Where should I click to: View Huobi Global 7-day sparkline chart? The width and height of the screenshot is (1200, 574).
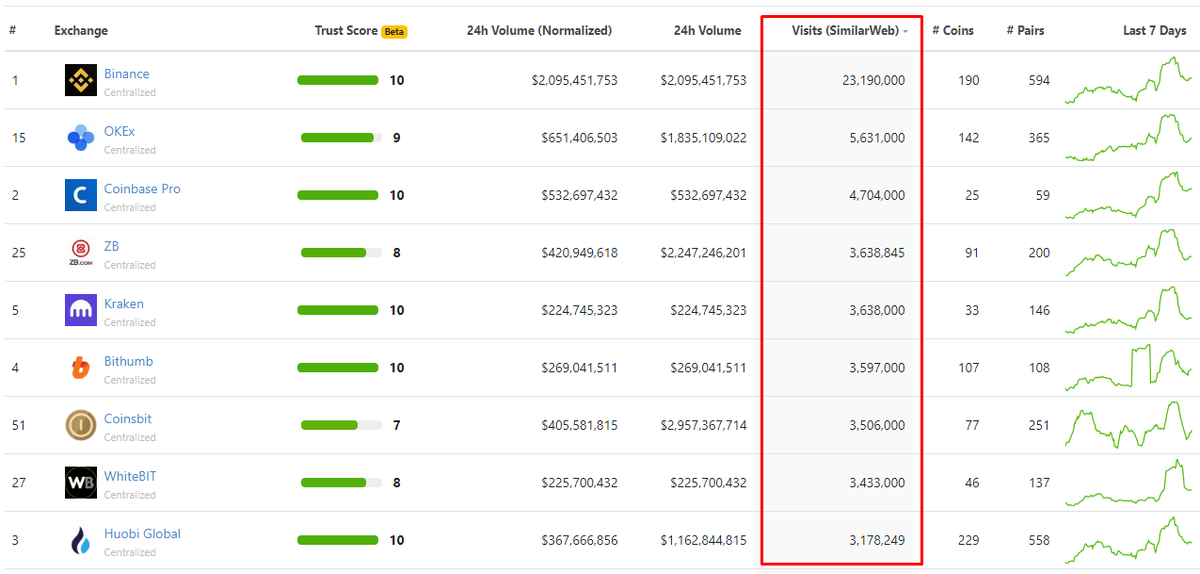[1129, 541]
